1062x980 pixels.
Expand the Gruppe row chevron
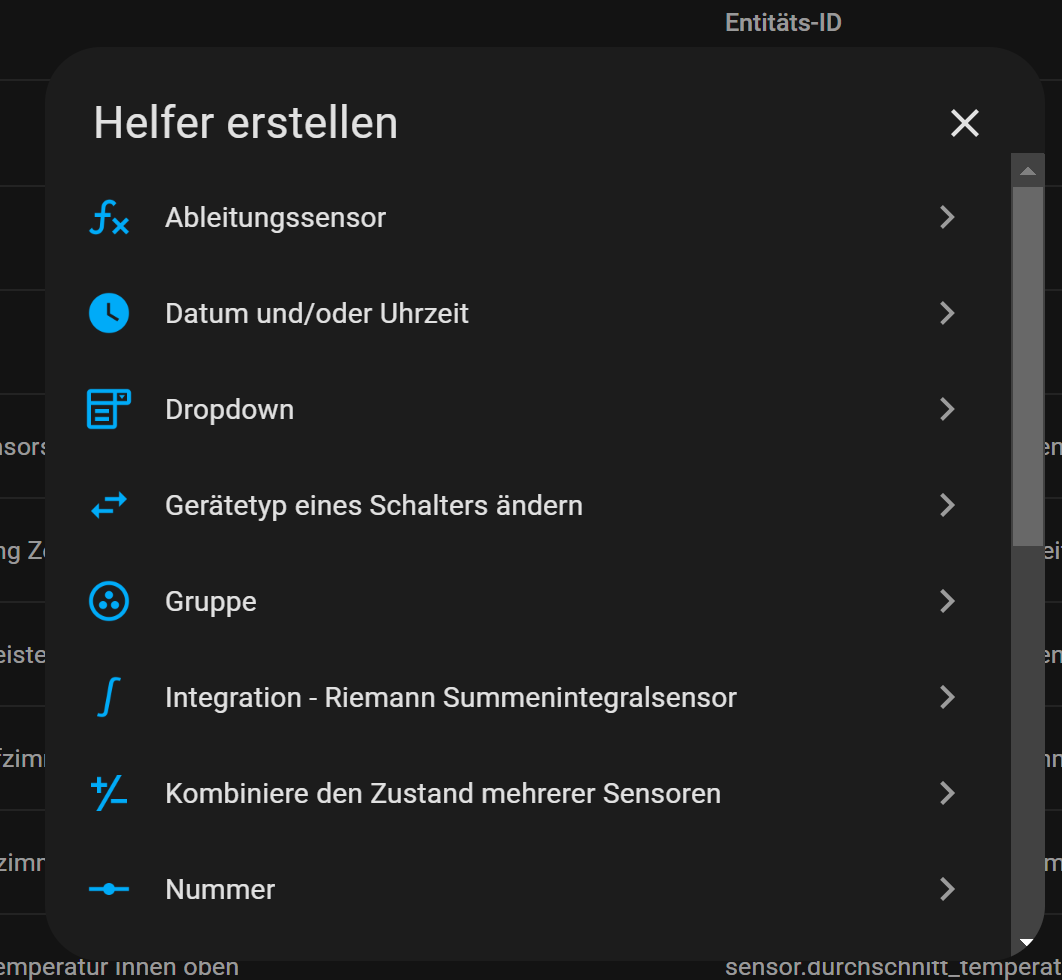[947, 602]
